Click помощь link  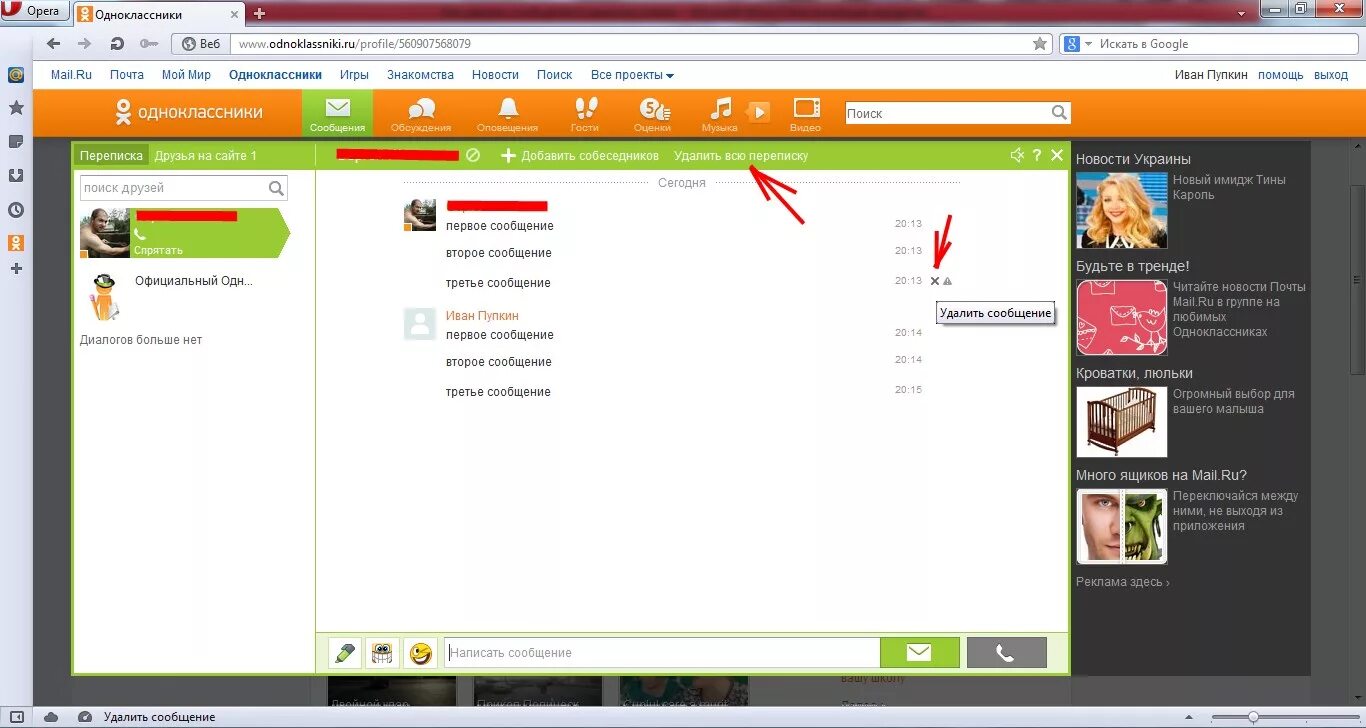tap(1281, 75)
